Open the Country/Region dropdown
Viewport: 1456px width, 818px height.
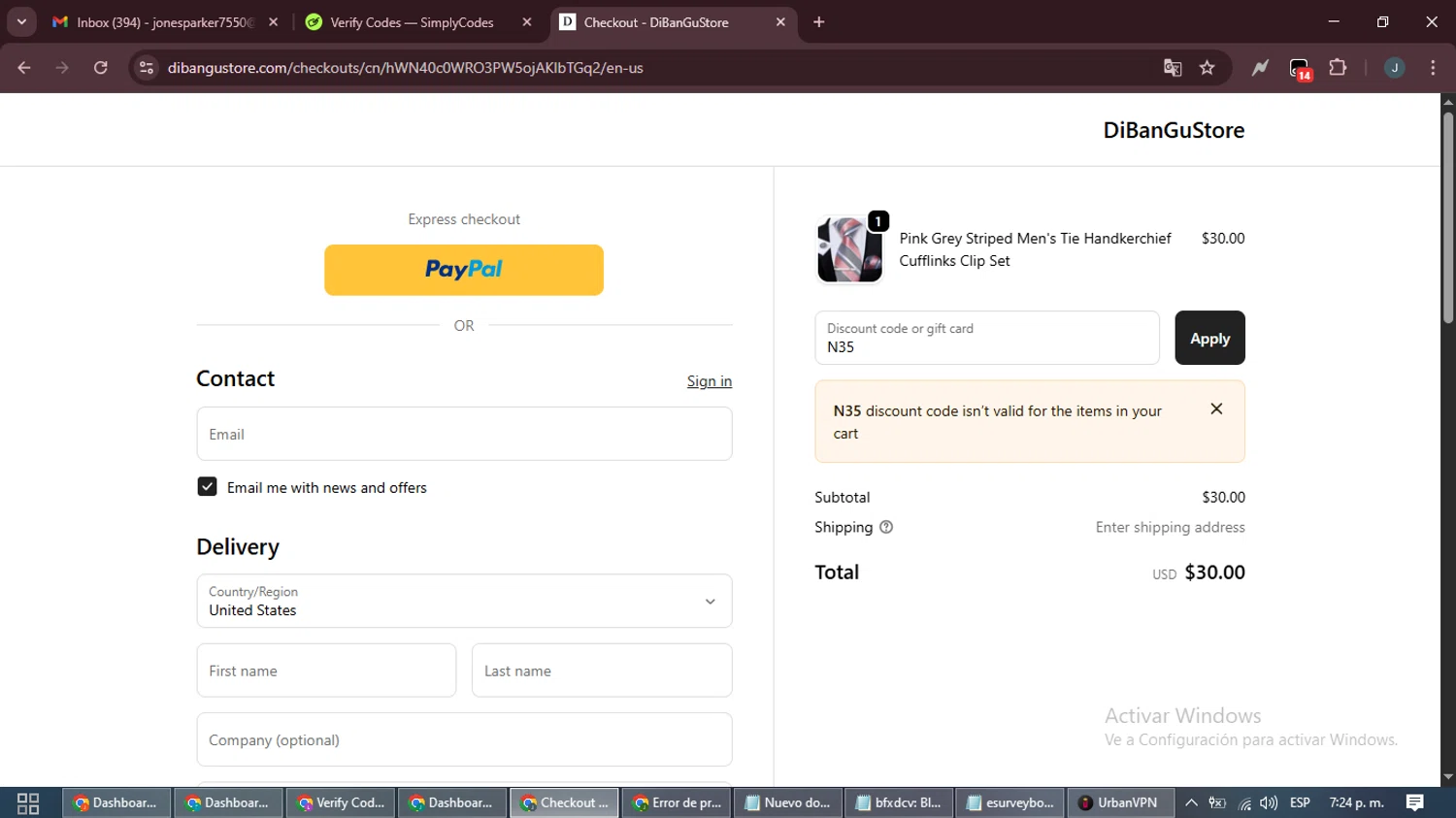tap(464, 601)
